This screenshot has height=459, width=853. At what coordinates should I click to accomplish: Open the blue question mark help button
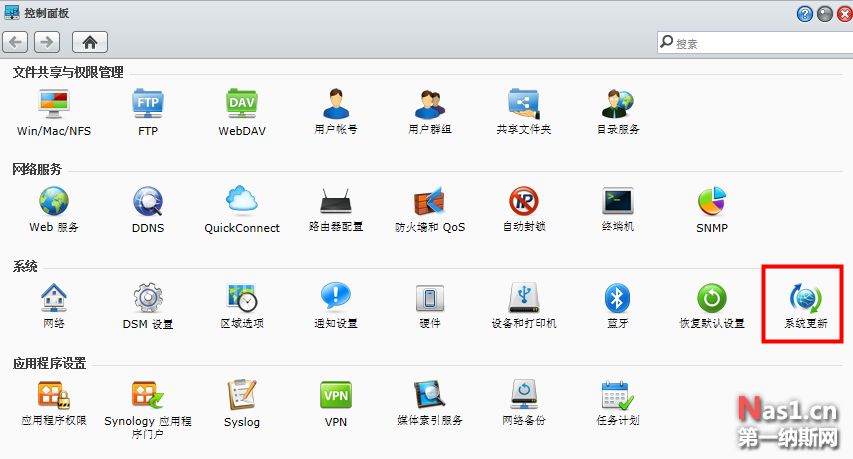click(x=805, y=14)
